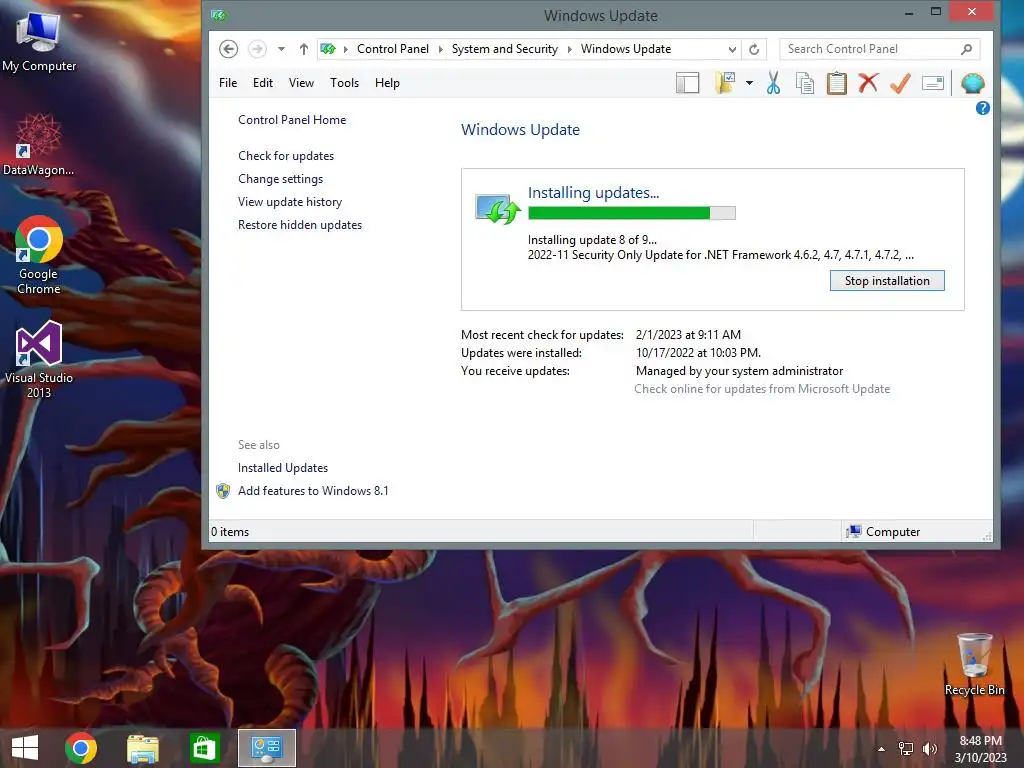1024x768 pixels.
Task: Click Computer entry in status bar
Action: tap(883, 532)
